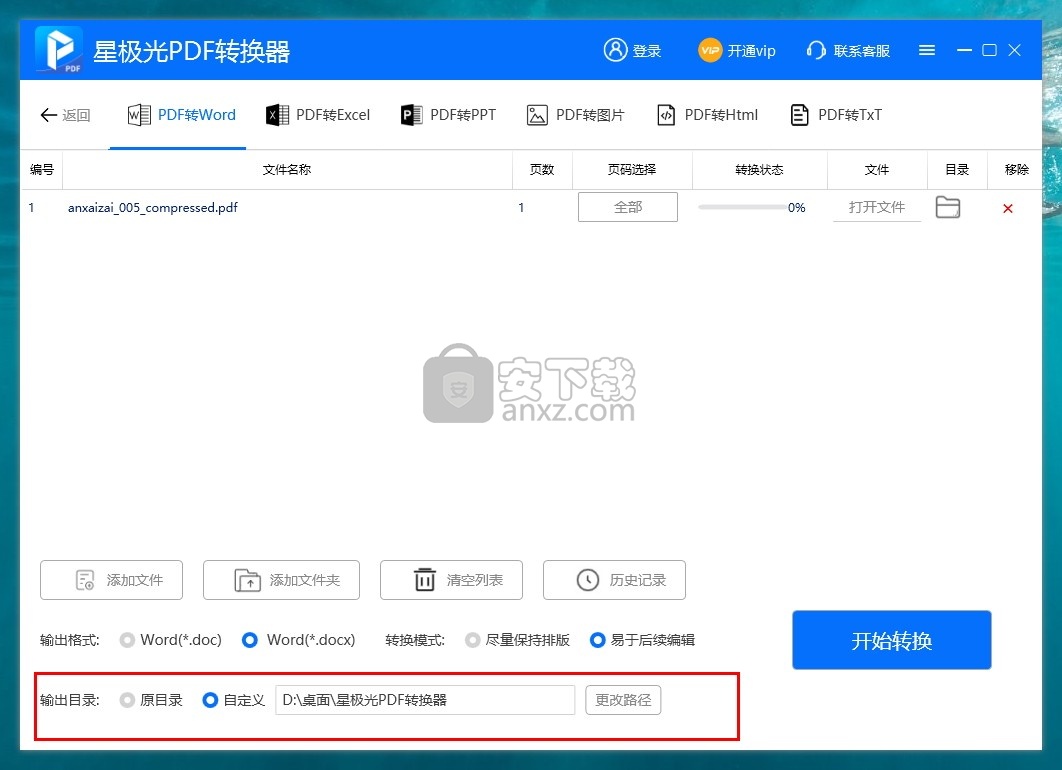The width and height of the screenshot is (1062, 770).
Task: Remove anxaizai_005_compressed.pdf with red X
Action: click(x=1008, y=209)
